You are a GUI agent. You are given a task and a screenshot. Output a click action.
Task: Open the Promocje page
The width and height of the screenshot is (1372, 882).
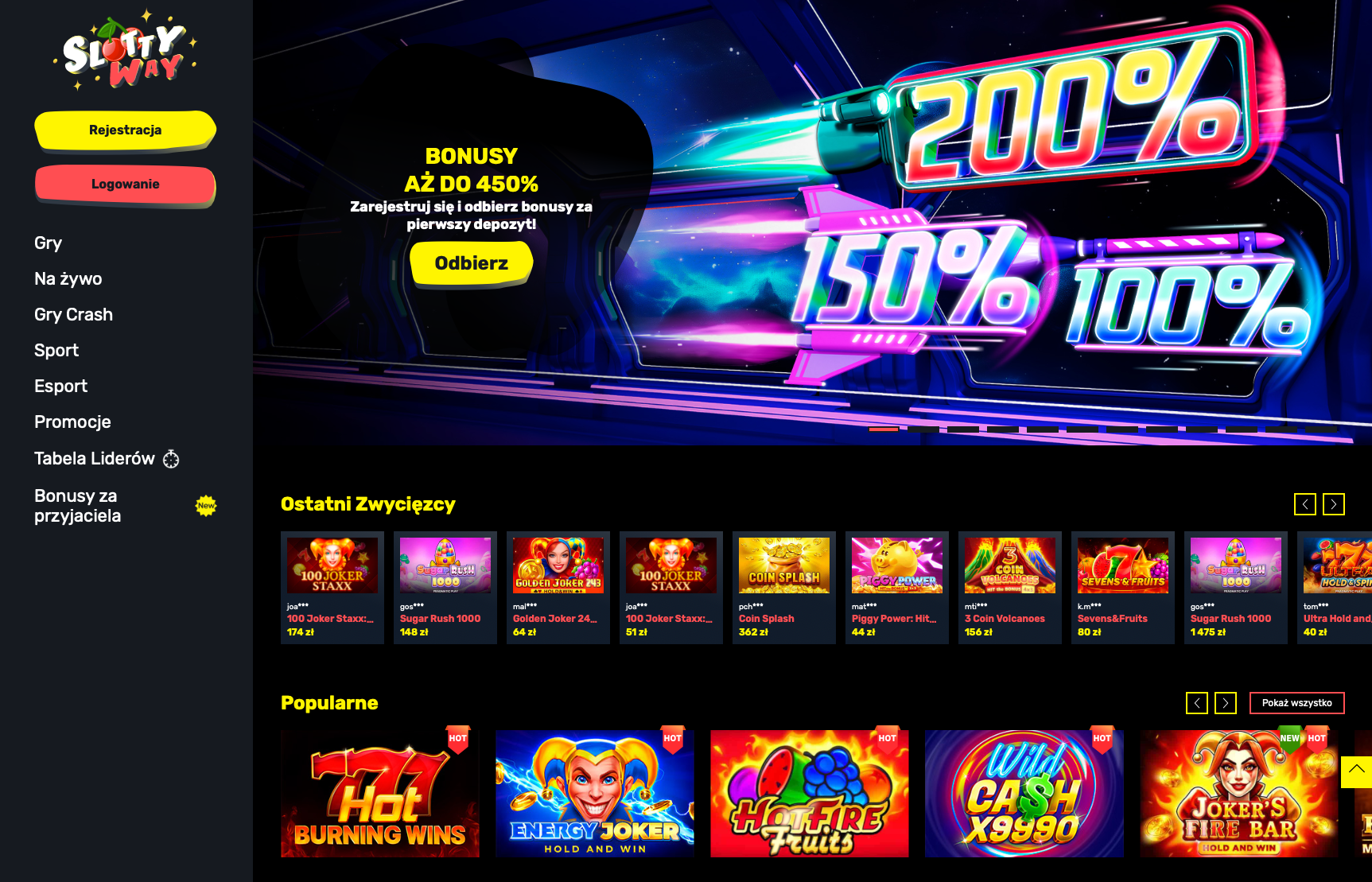click(72, 422)
